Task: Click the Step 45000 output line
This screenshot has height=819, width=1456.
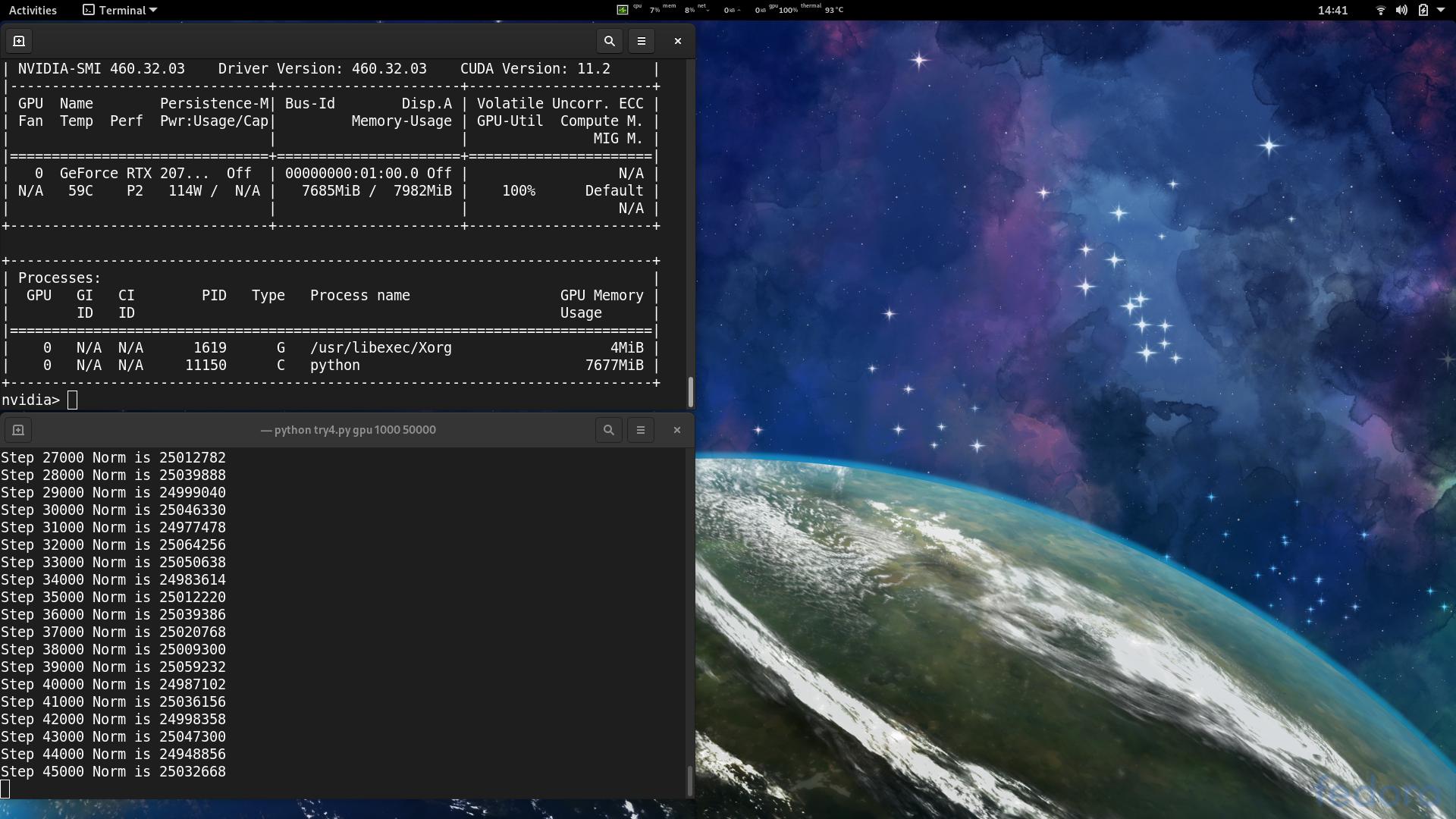Action: point(113,772)
